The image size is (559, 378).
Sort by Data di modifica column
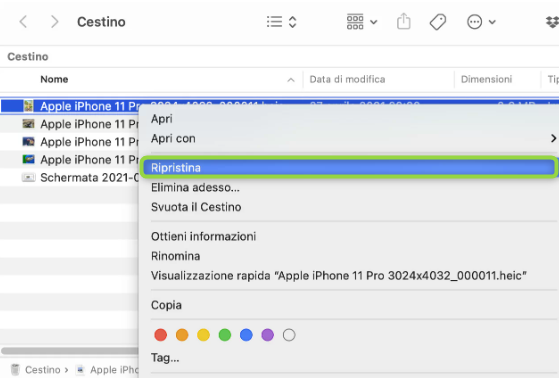pos(347,79)
